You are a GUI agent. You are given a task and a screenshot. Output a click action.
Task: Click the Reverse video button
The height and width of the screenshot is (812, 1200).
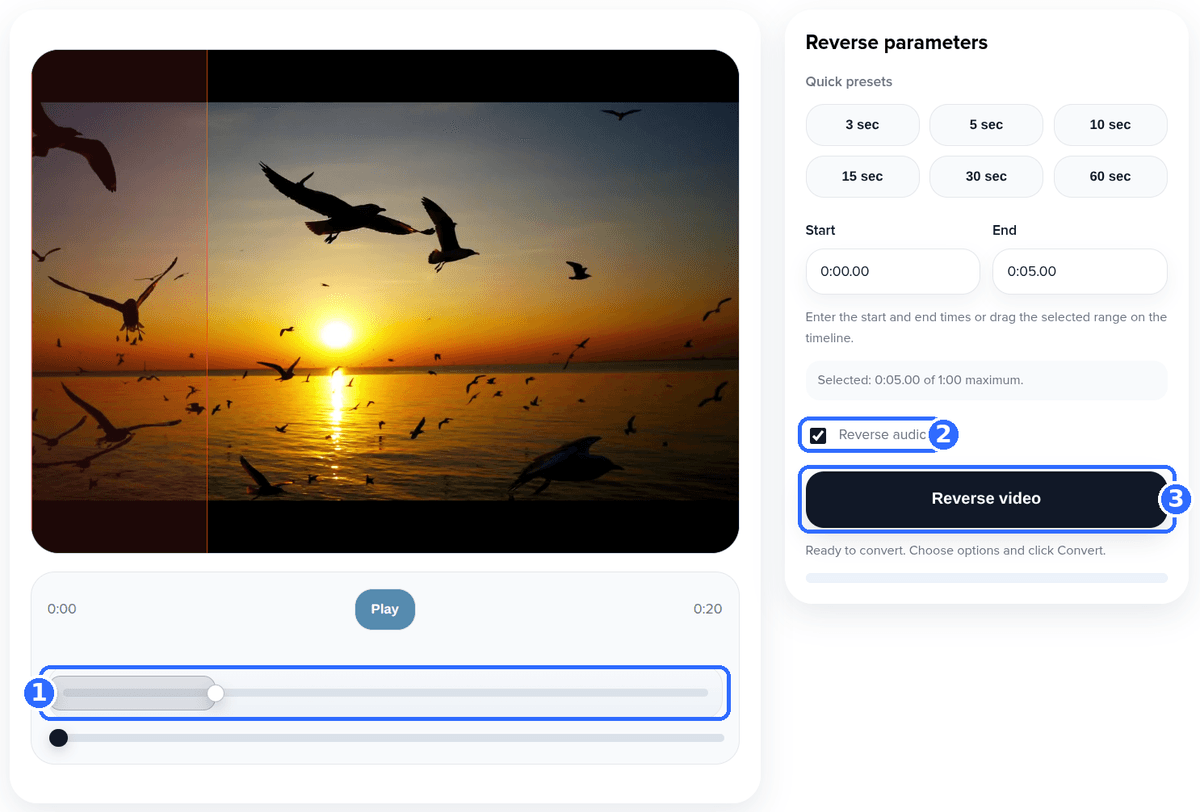(x=986, y=499)
